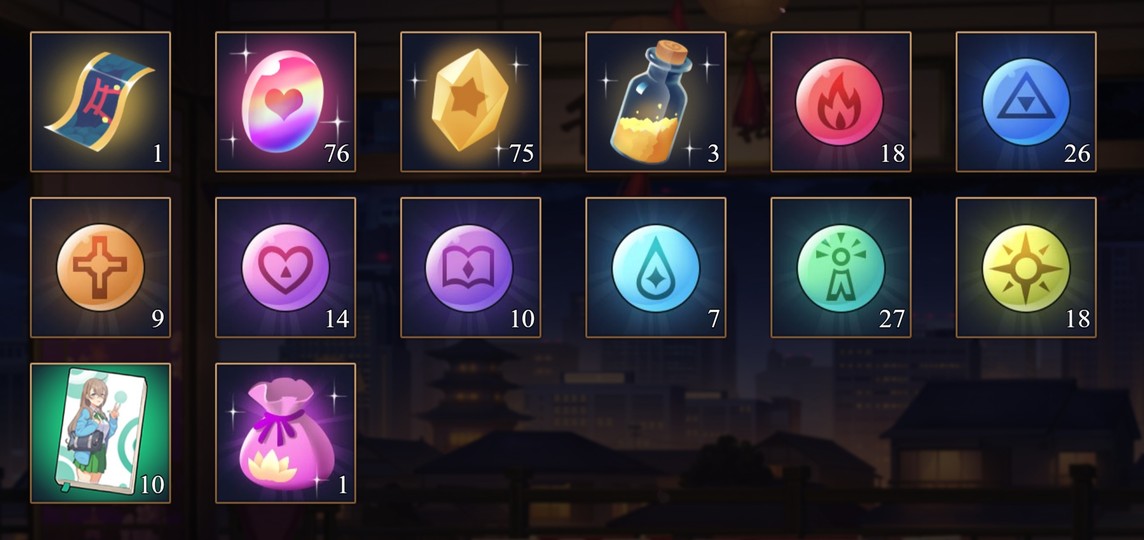Screen dimensions: 1144x540
Task: Select the purple open book orb
Action: point(471,267)
